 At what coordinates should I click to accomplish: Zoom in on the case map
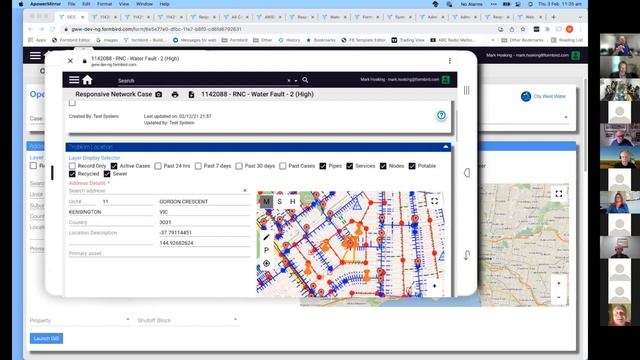(x=434, y=286)
